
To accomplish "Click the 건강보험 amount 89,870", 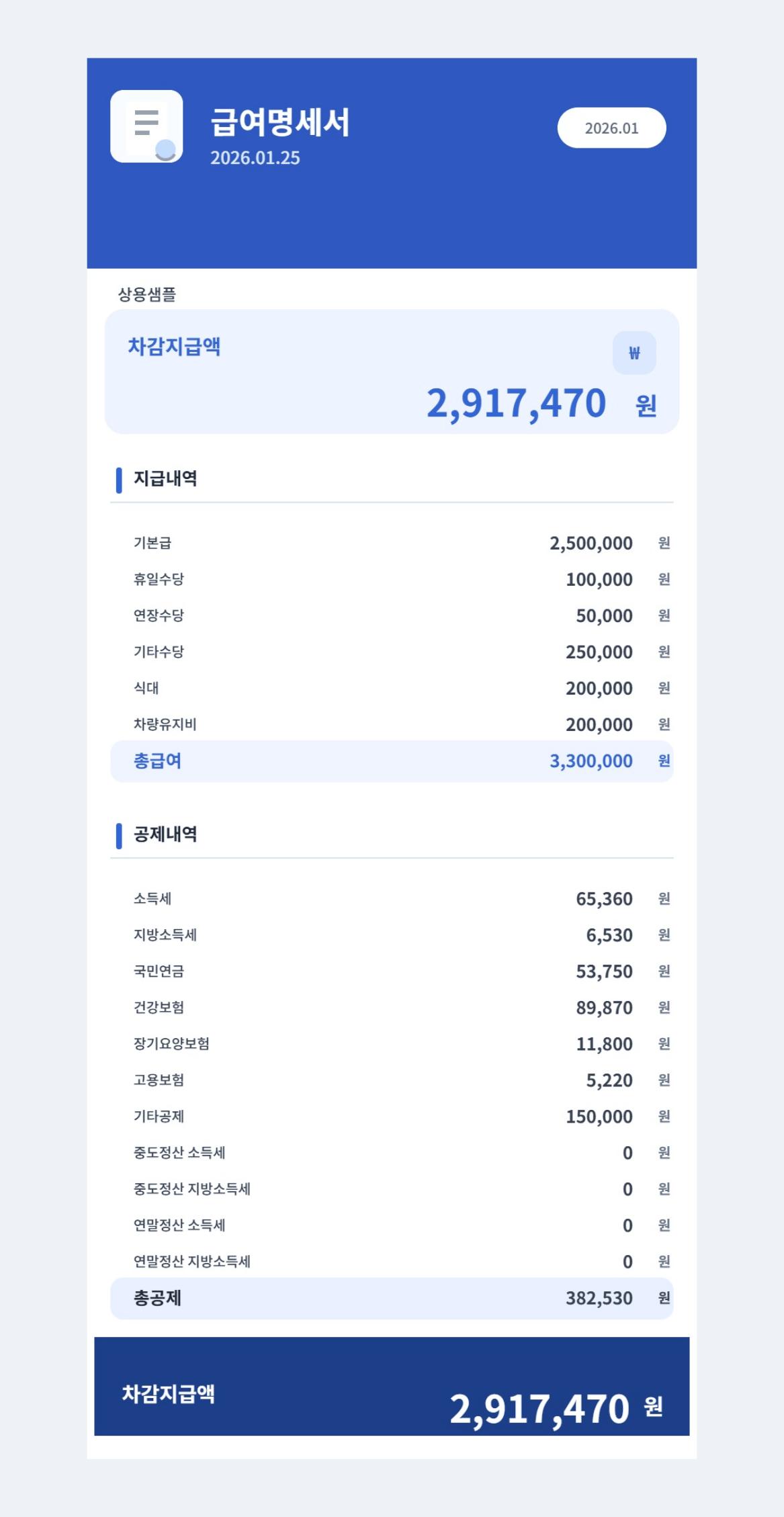I will coord(604,1008).
